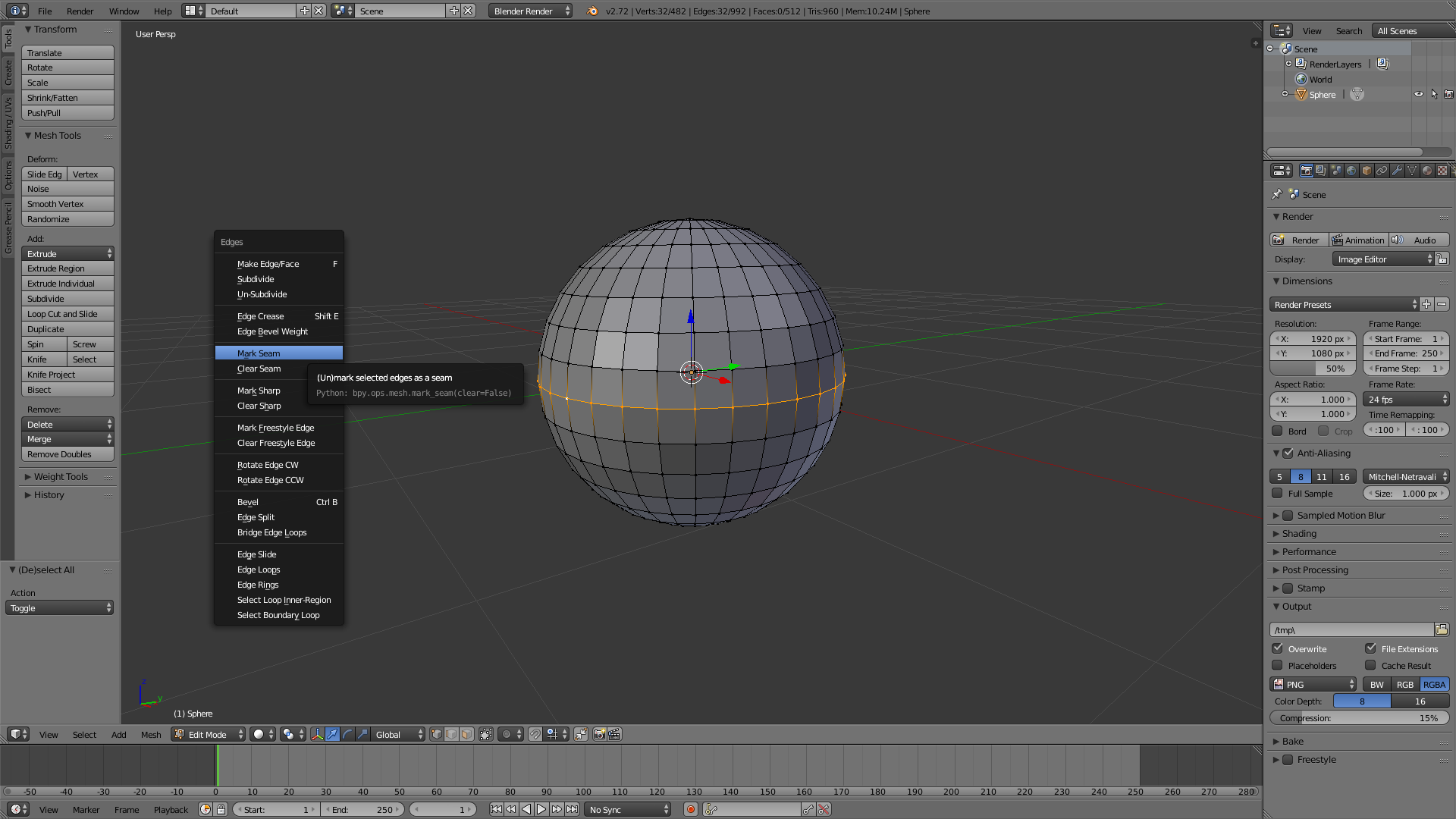The image size is (1456, 819).
Task: Open the PNG file format dropdown
Action: pyautogui.click(x=1313, y=684)
